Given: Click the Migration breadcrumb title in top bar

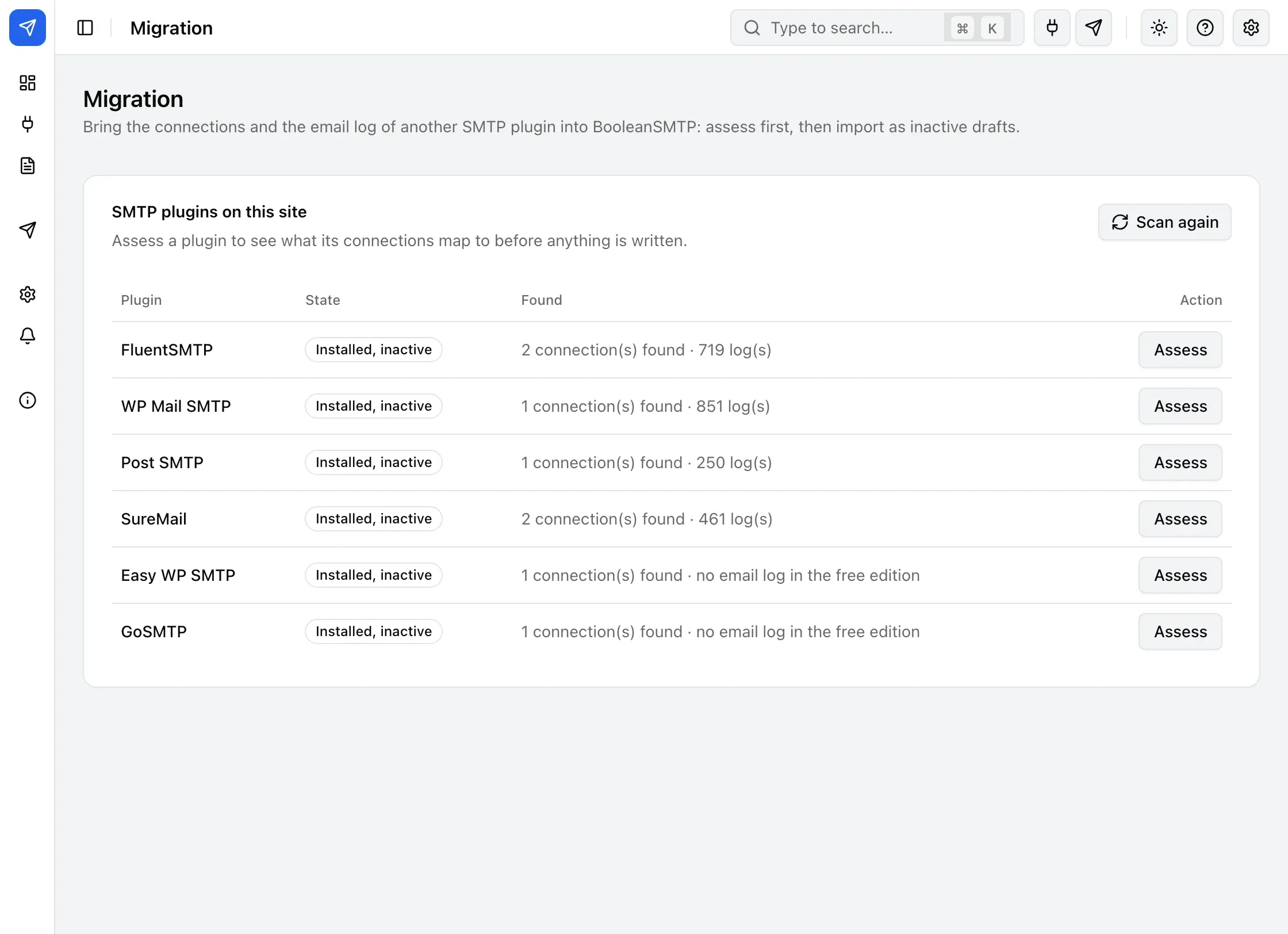Looking at the screenshot, I should (171, 28).
